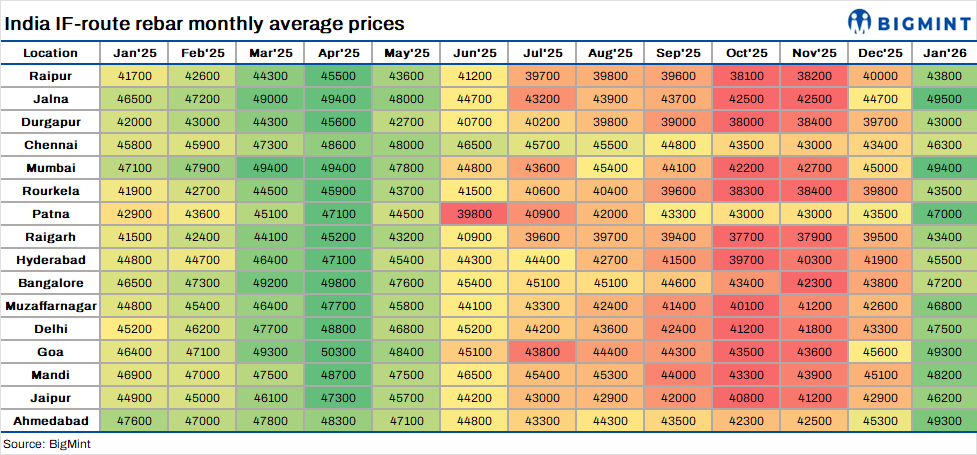Click the BigMint logo icon
The width and height of the screenshot is (977, 455).
pyautogui.click(x=861, y=21)
